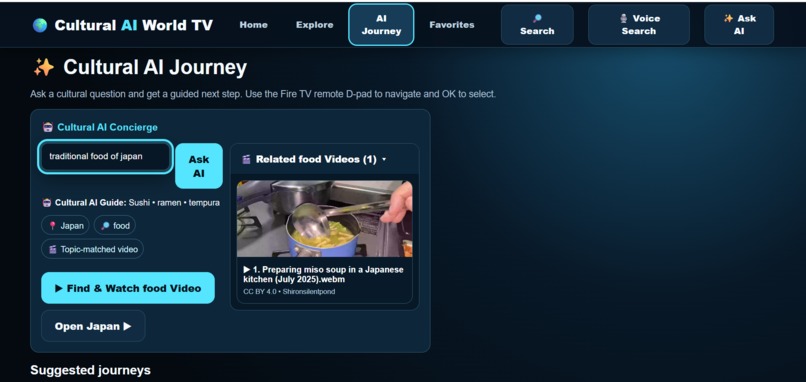Click the globe logo icon
The image size is (806, 382).
pos(40,25)
